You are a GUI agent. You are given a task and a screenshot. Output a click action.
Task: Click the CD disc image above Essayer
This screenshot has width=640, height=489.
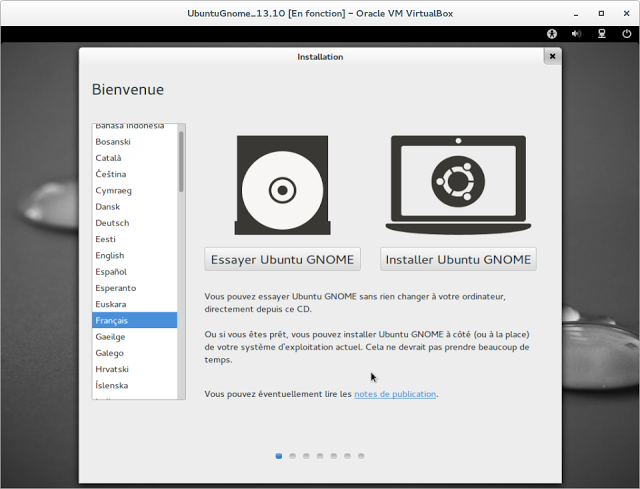pos(282,185)
